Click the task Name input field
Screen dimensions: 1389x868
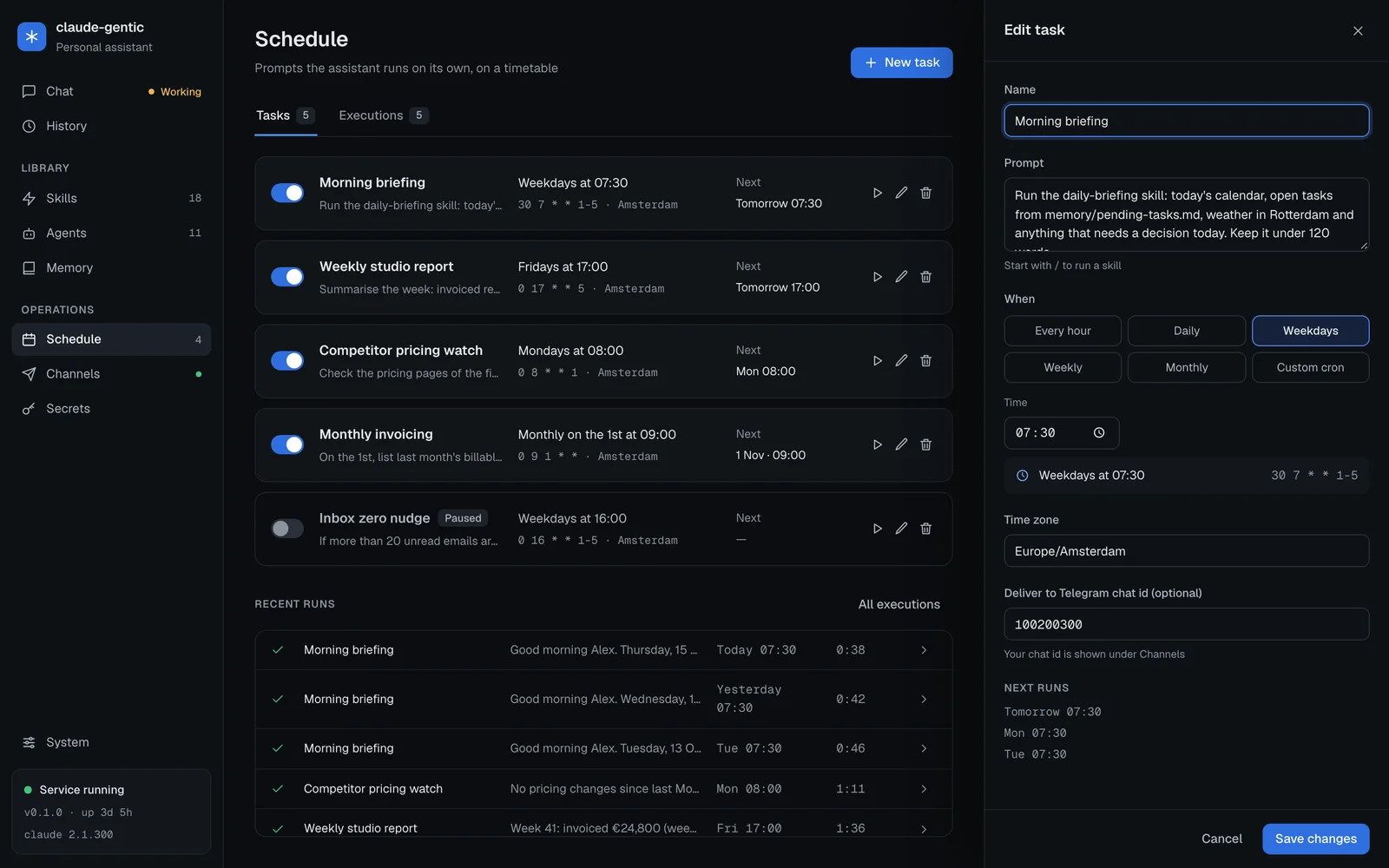[x=1186, y=121]
